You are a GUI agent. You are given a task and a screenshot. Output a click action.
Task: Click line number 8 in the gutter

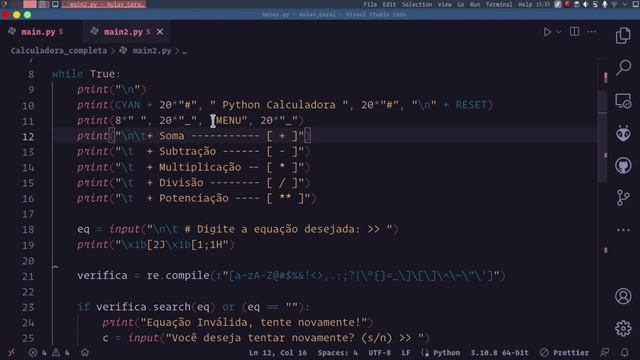31,74
